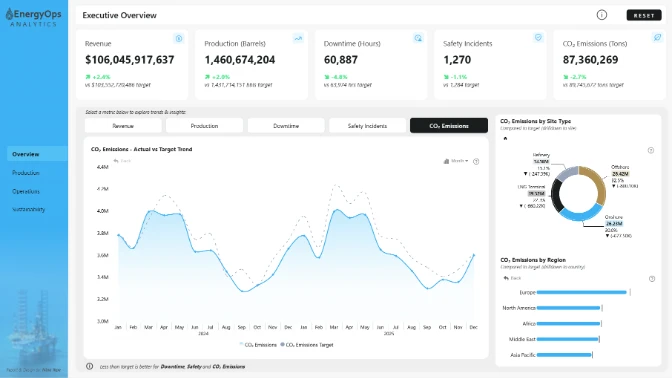Click the Revenue value $106,045,917,637
672x378 pixels.
(129, 60)
